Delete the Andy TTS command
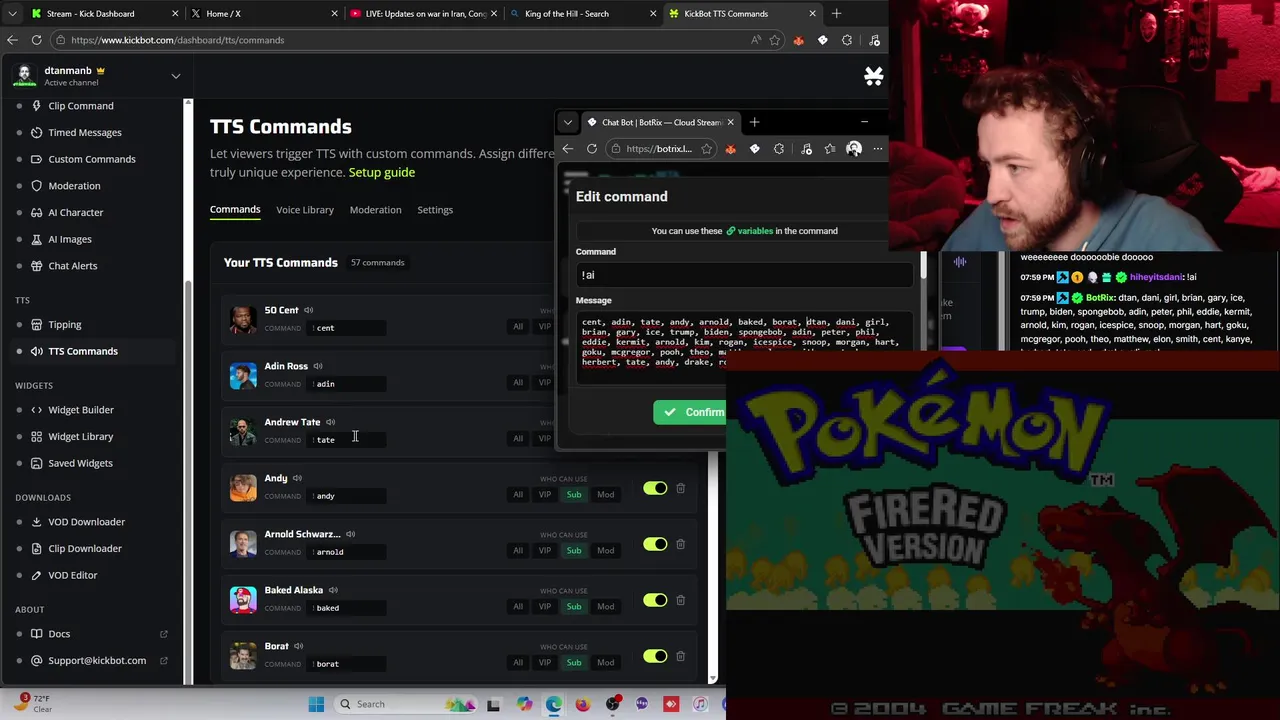 tap(680, 488)
